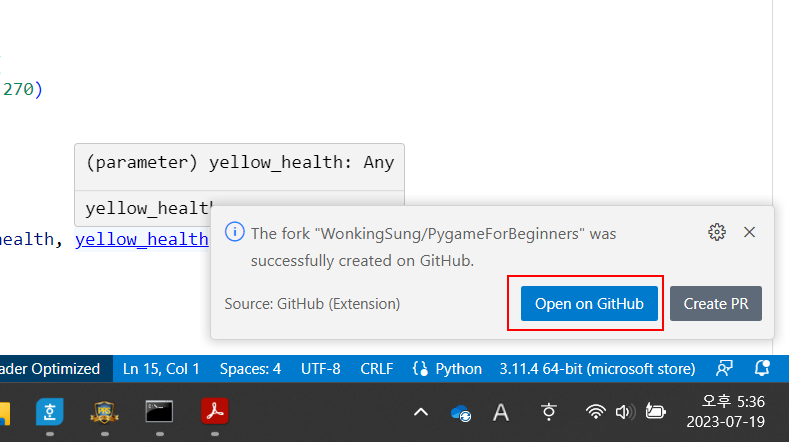Click the tray icon between A and Wi-Fi
Screen dimensions: 789x442
548,412
